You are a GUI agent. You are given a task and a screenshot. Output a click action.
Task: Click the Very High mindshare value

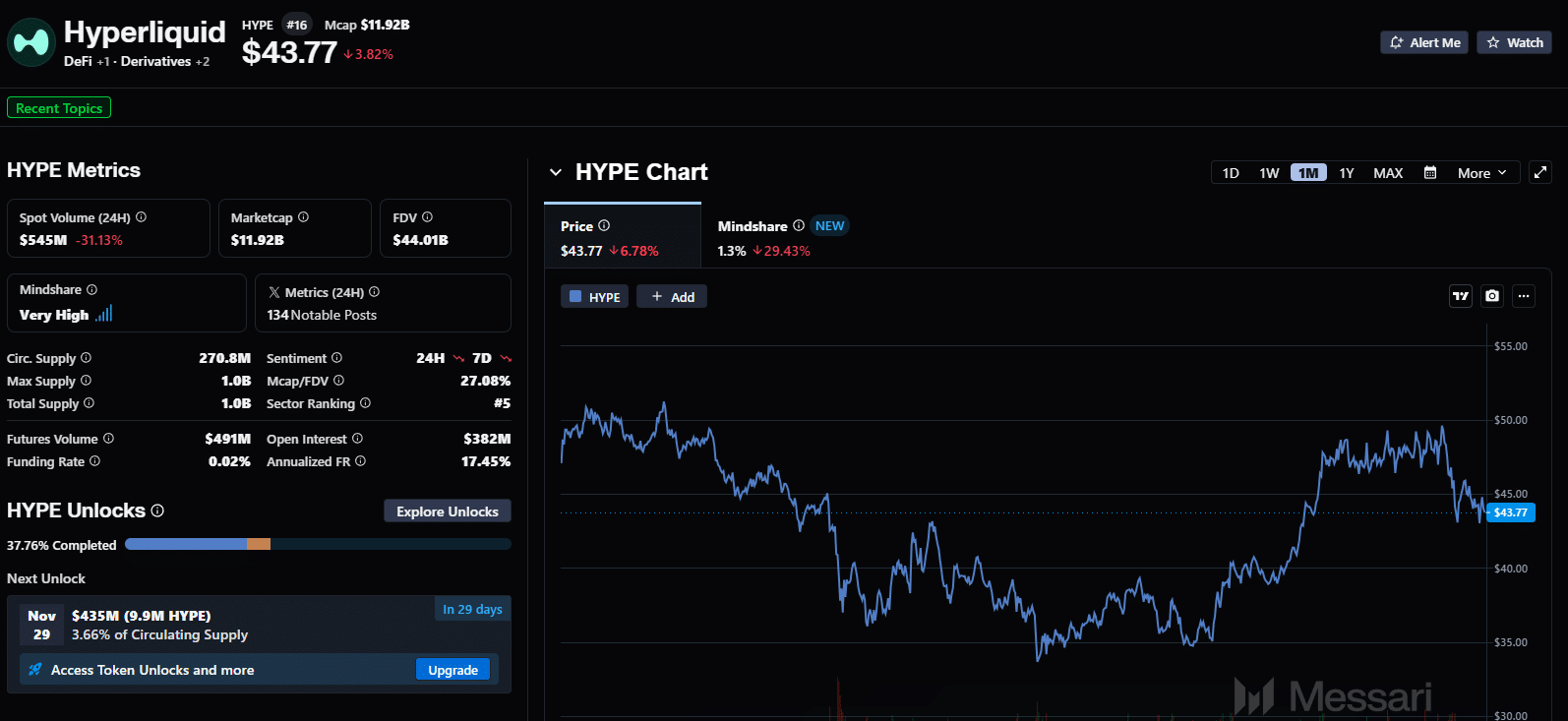54,315
